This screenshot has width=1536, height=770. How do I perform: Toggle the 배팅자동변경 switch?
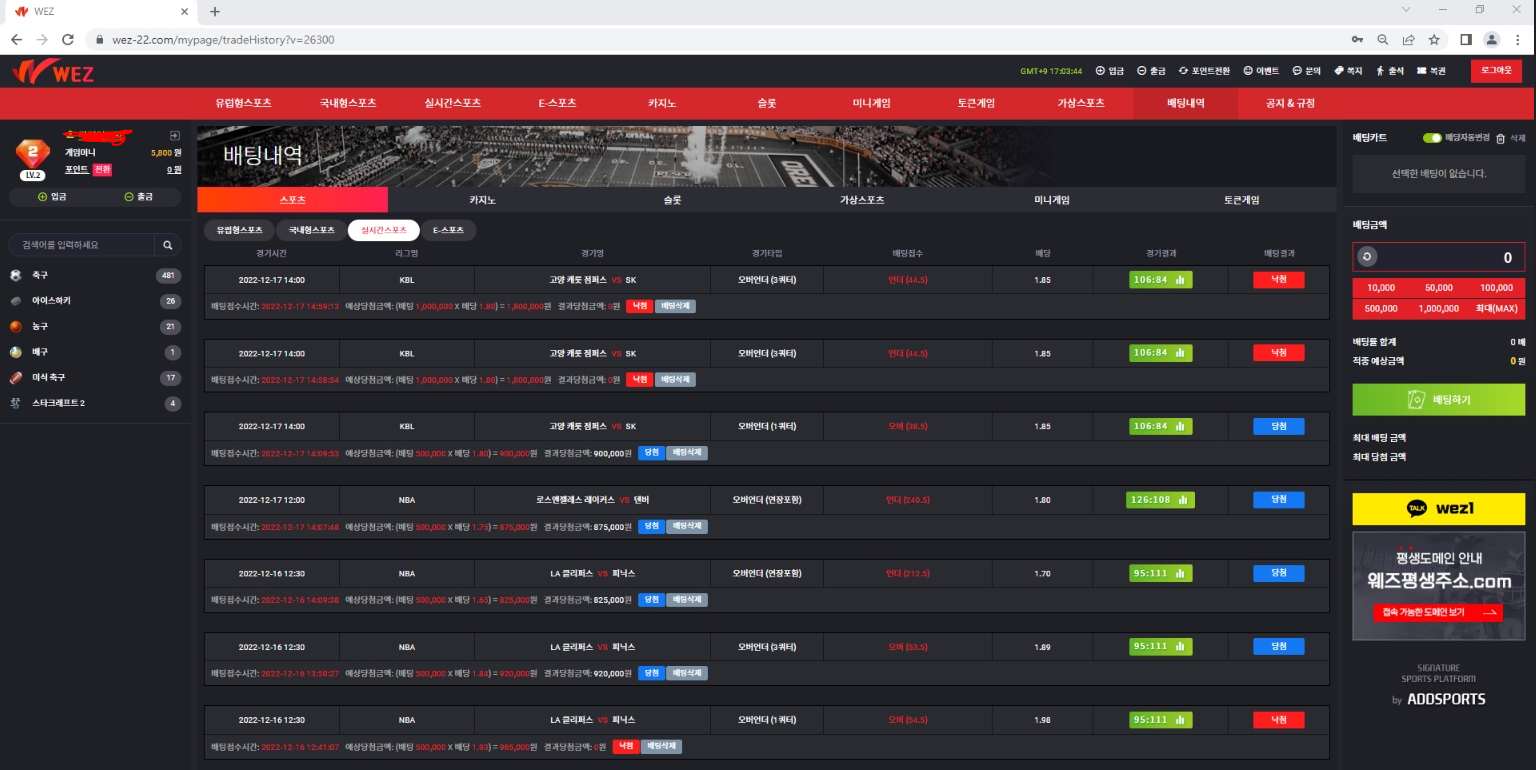click(x=1432, y=138)
